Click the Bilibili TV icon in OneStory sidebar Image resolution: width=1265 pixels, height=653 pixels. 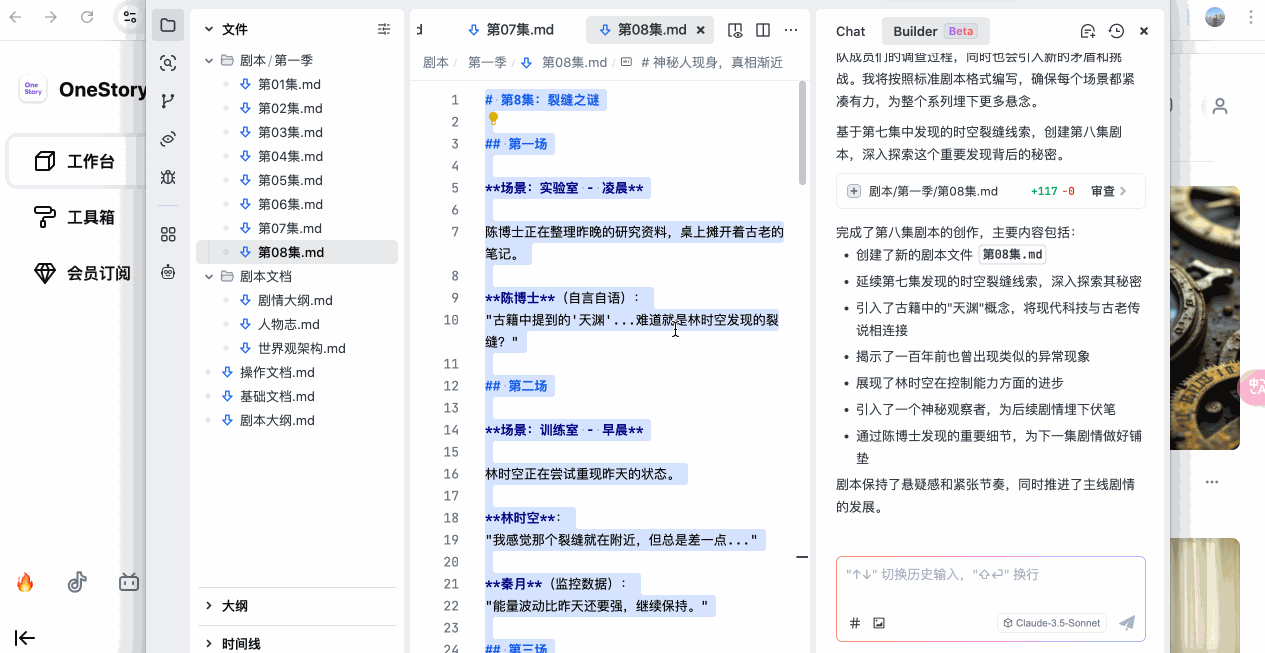[129, 583]
